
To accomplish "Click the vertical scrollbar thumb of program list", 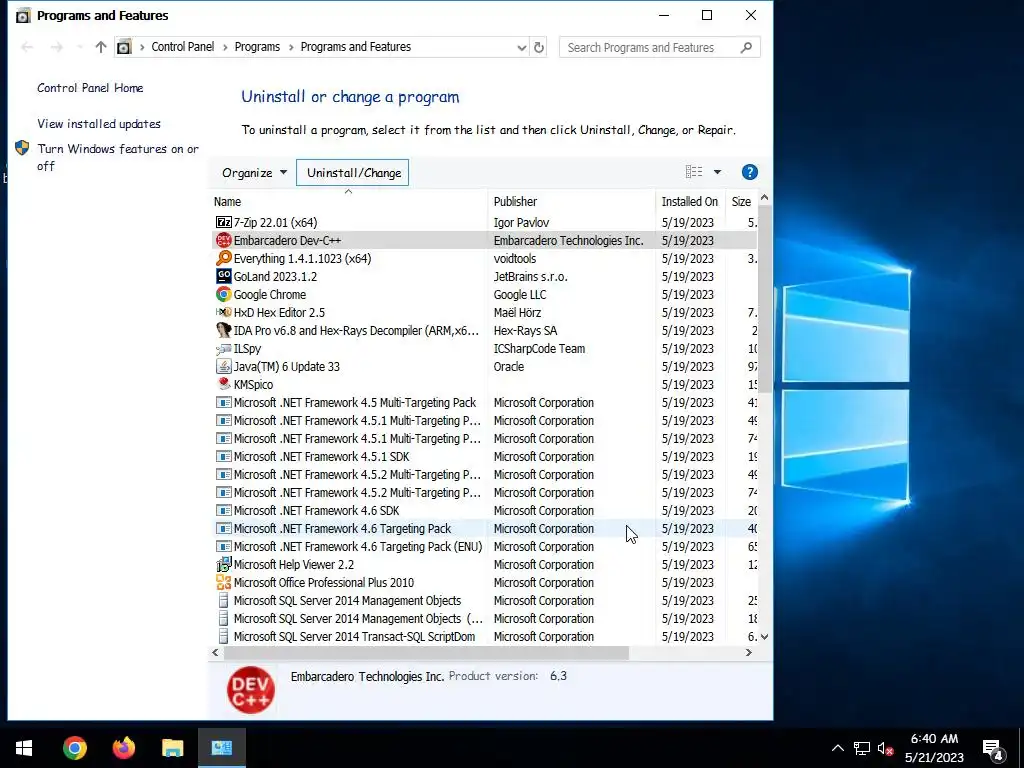I will point(765,298).
